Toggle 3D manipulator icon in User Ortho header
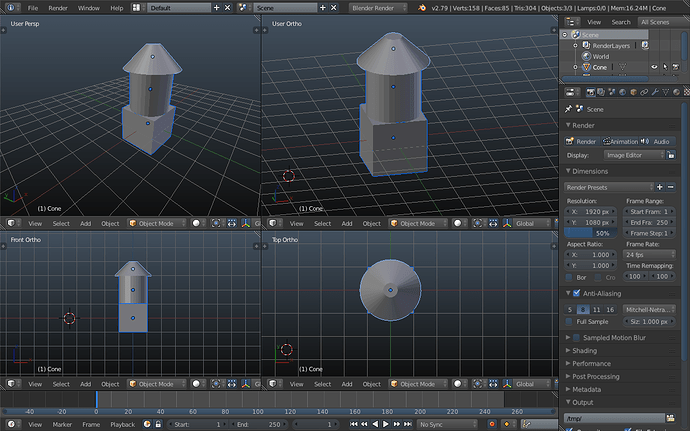The image size is (690, 431). tap(507, 223)
